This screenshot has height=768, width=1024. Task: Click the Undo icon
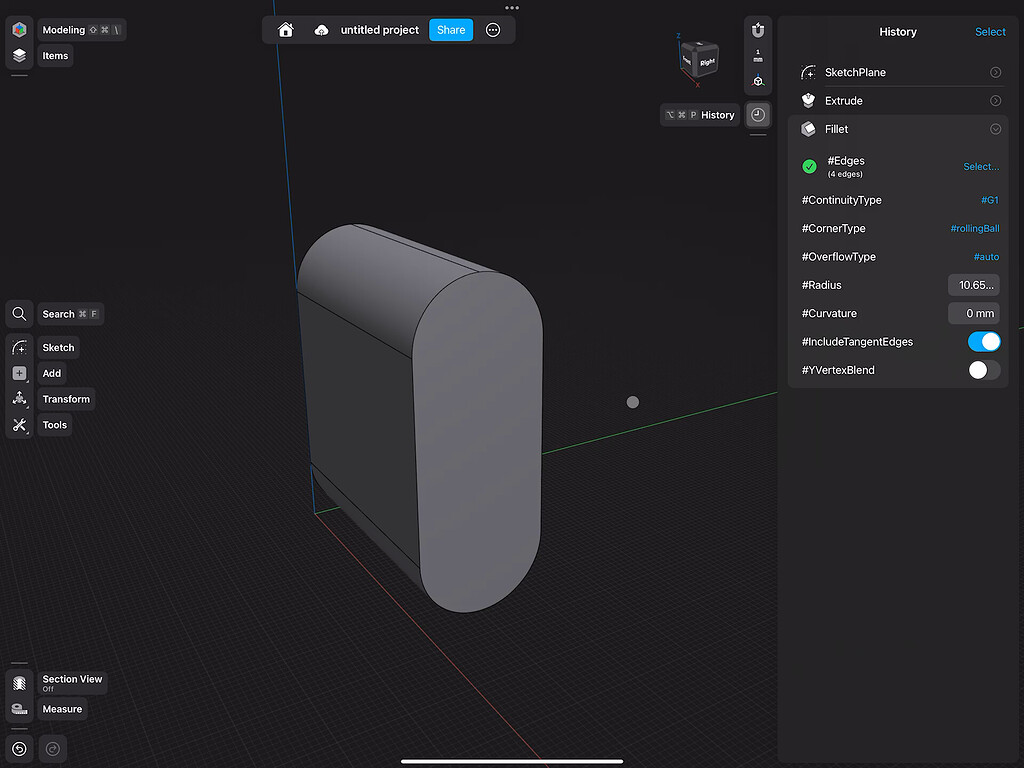point(18,748)
